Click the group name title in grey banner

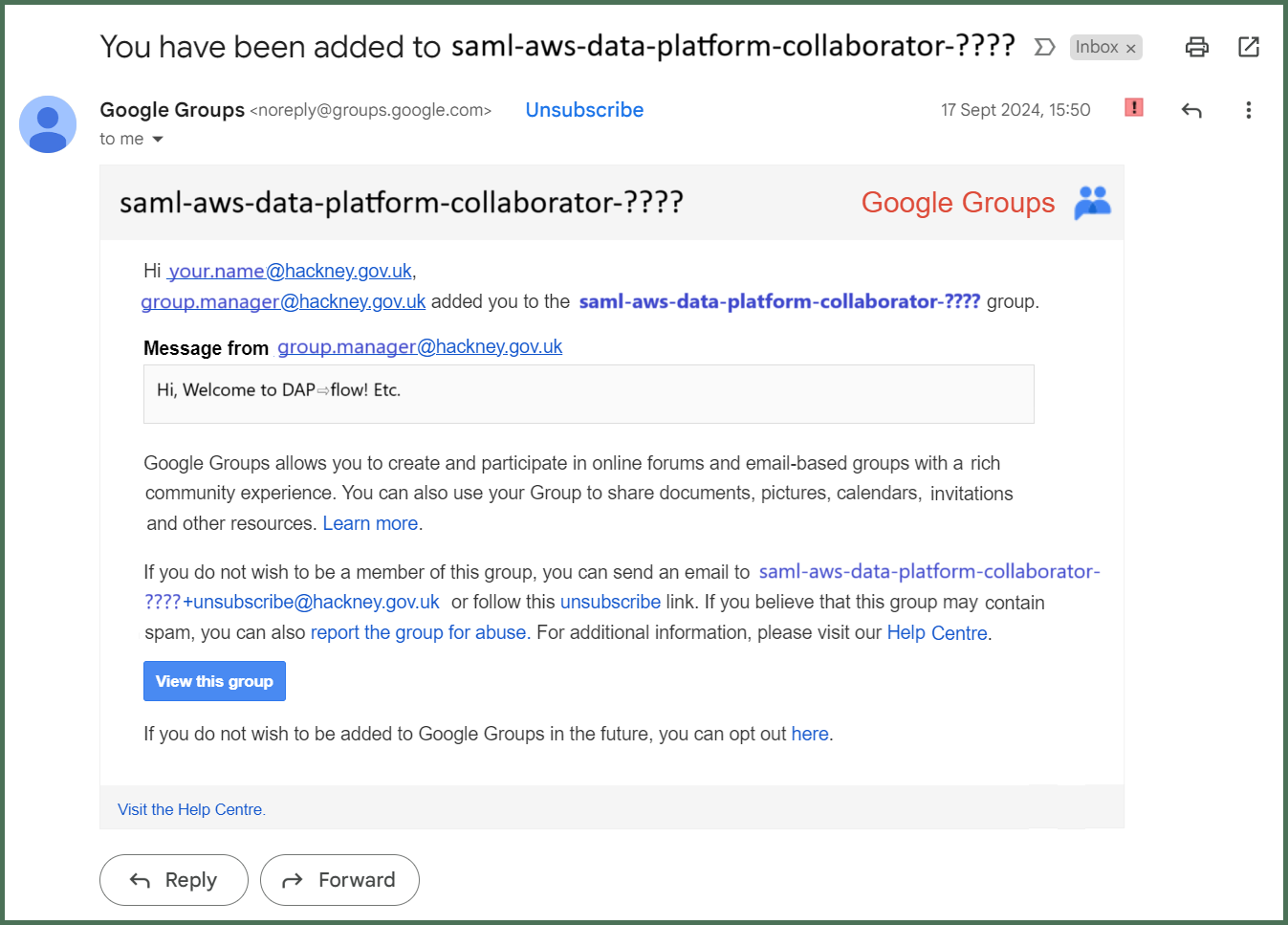click(402, 202)
